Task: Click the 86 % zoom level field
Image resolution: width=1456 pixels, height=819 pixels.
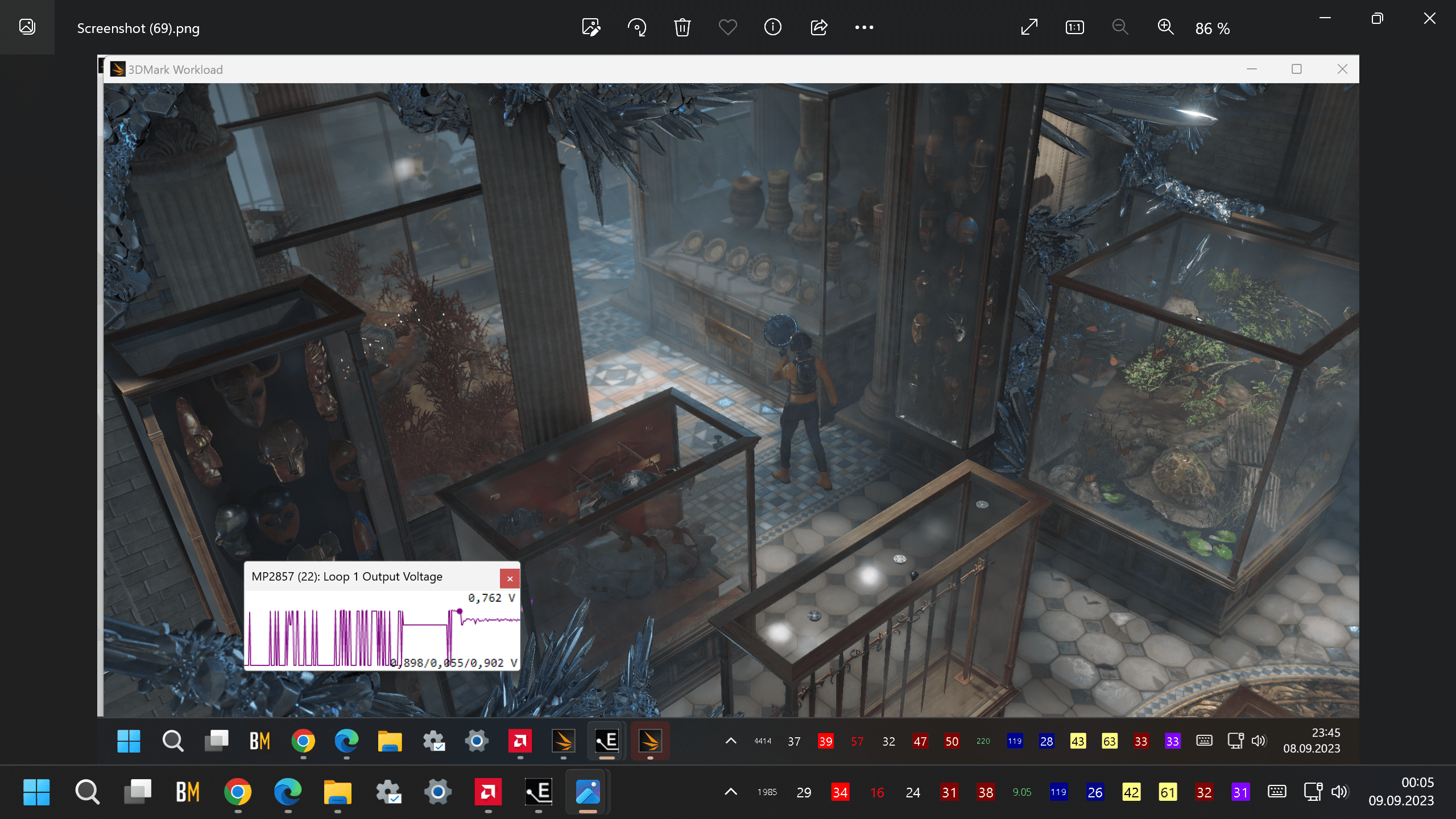Action: (x=1212, y=28)
